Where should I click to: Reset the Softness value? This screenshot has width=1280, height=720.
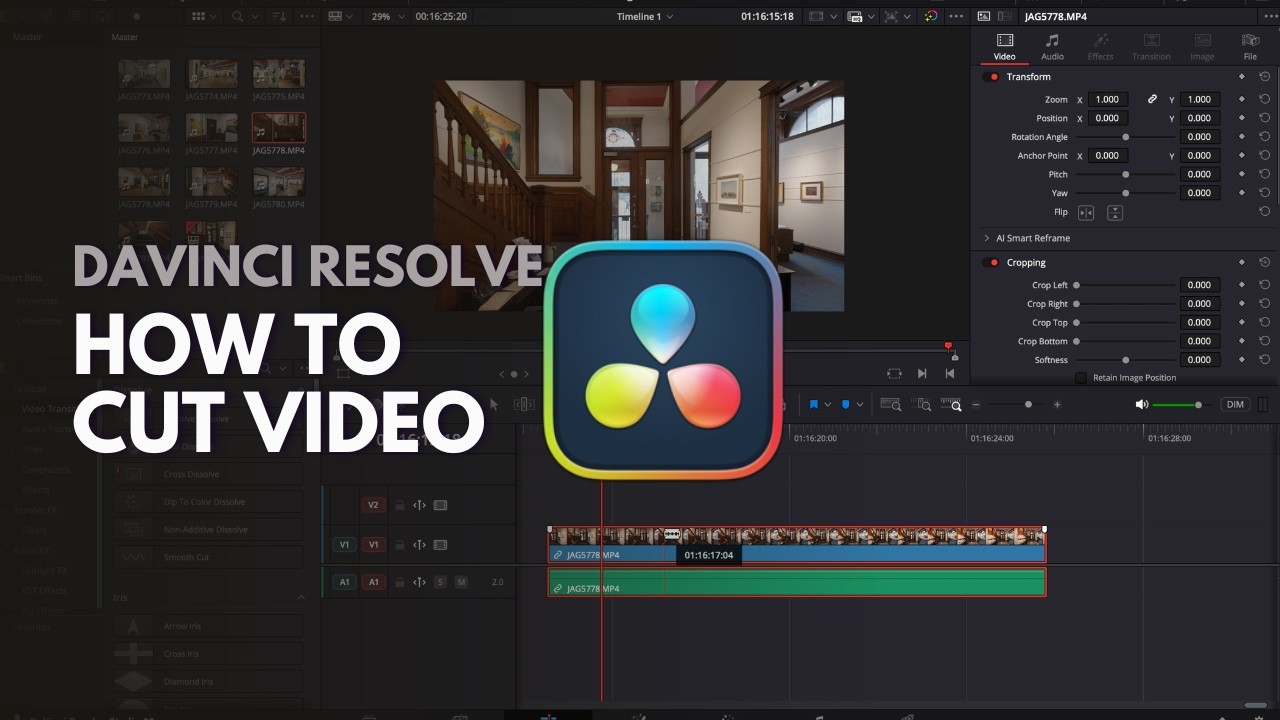pos(1265,359)
